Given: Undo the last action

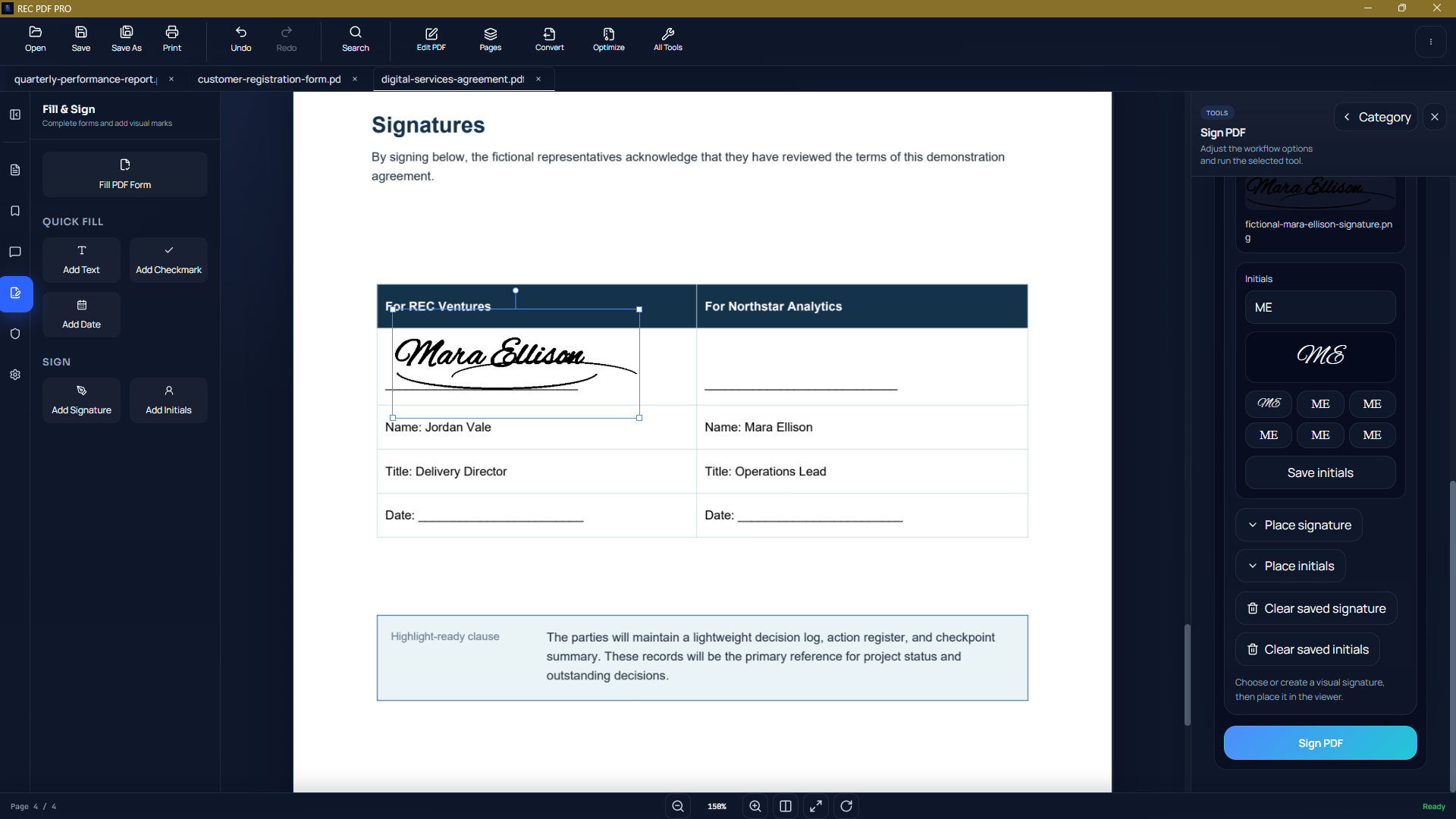Looking at the screenshot, I should [241, 39].
